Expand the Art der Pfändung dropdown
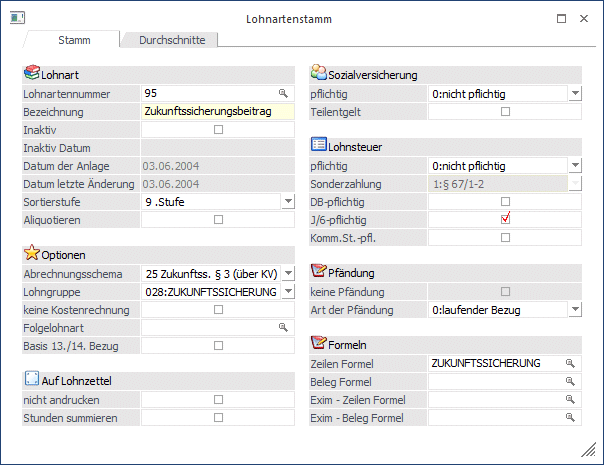This screenshot has height=465, width=604. pos(575,309)
